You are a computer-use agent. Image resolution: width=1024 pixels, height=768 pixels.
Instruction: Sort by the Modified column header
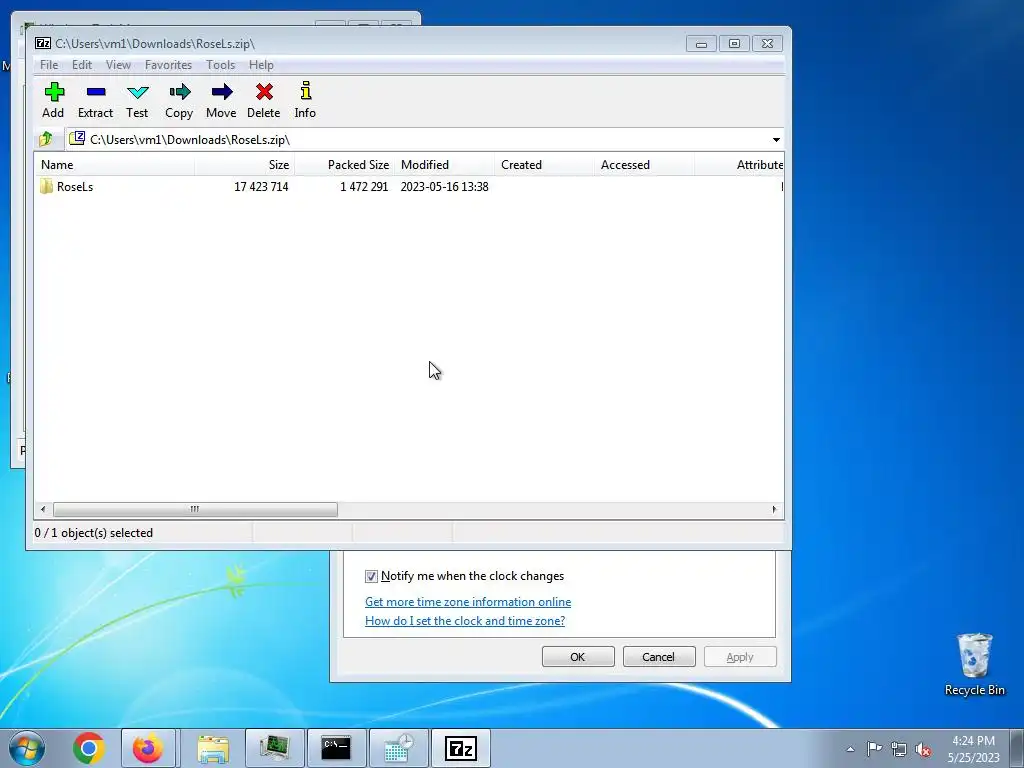pos(444,165)
